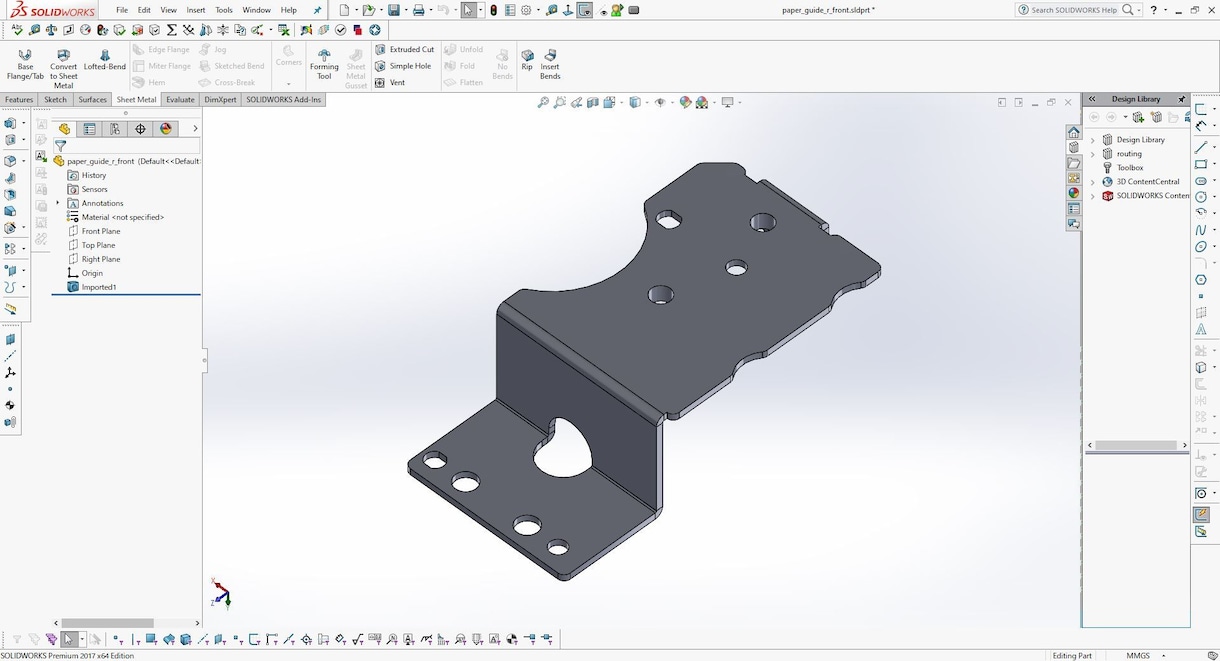Click the Rebuild traffic light icon
Screen dimensions: 1220x661
(494, 10)
